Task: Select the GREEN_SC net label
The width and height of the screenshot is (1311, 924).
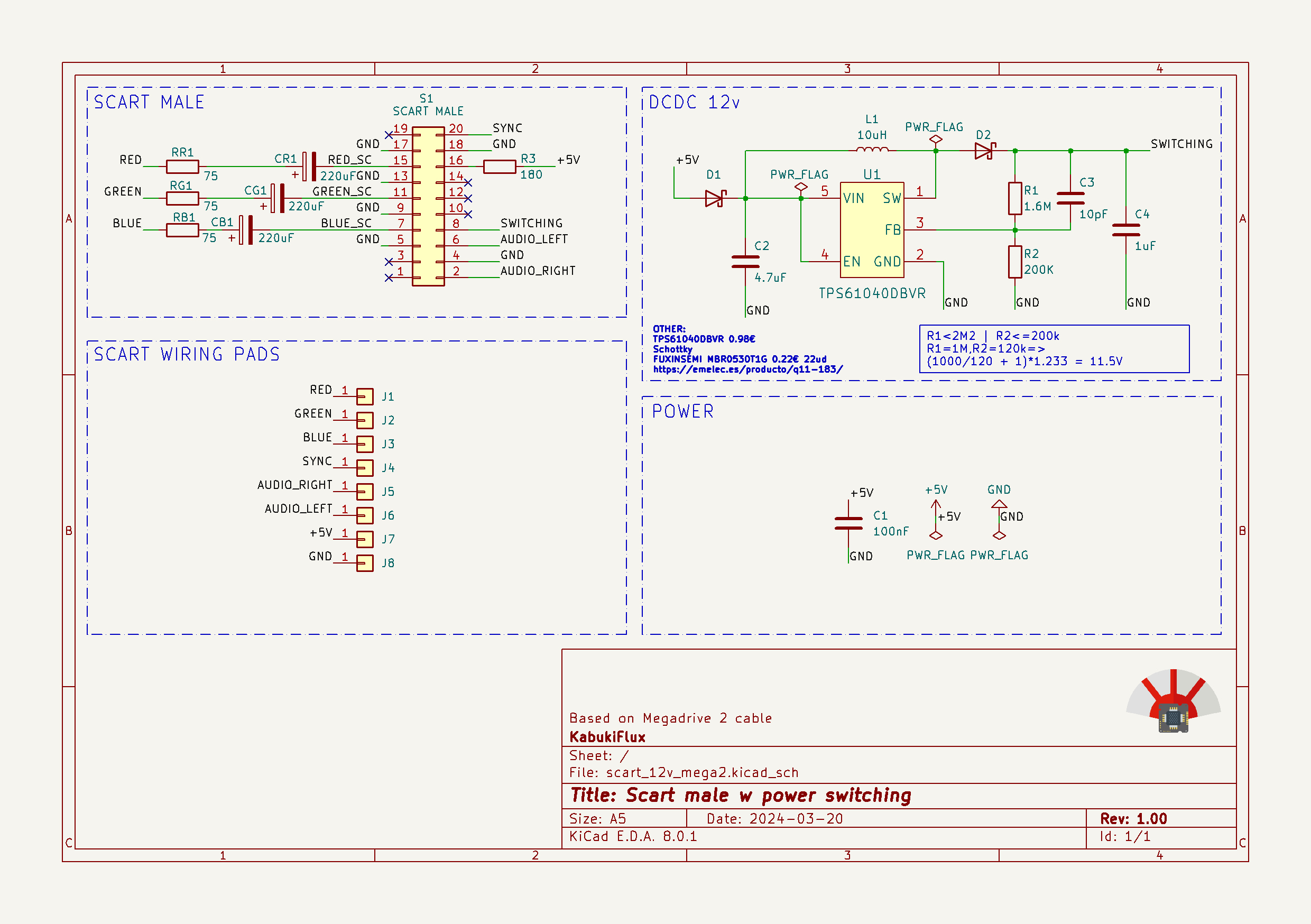Action: click(x=342, y=191)
